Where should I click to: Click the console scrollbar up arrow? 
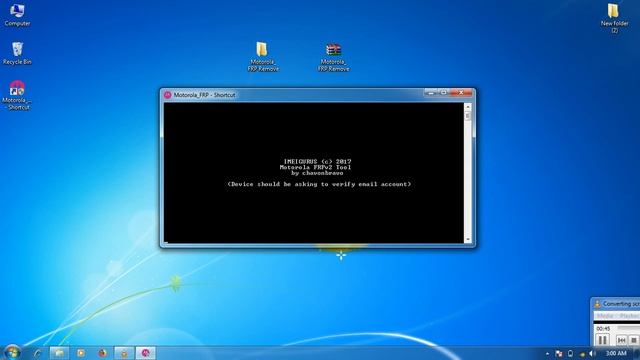(x=468, y=107)
